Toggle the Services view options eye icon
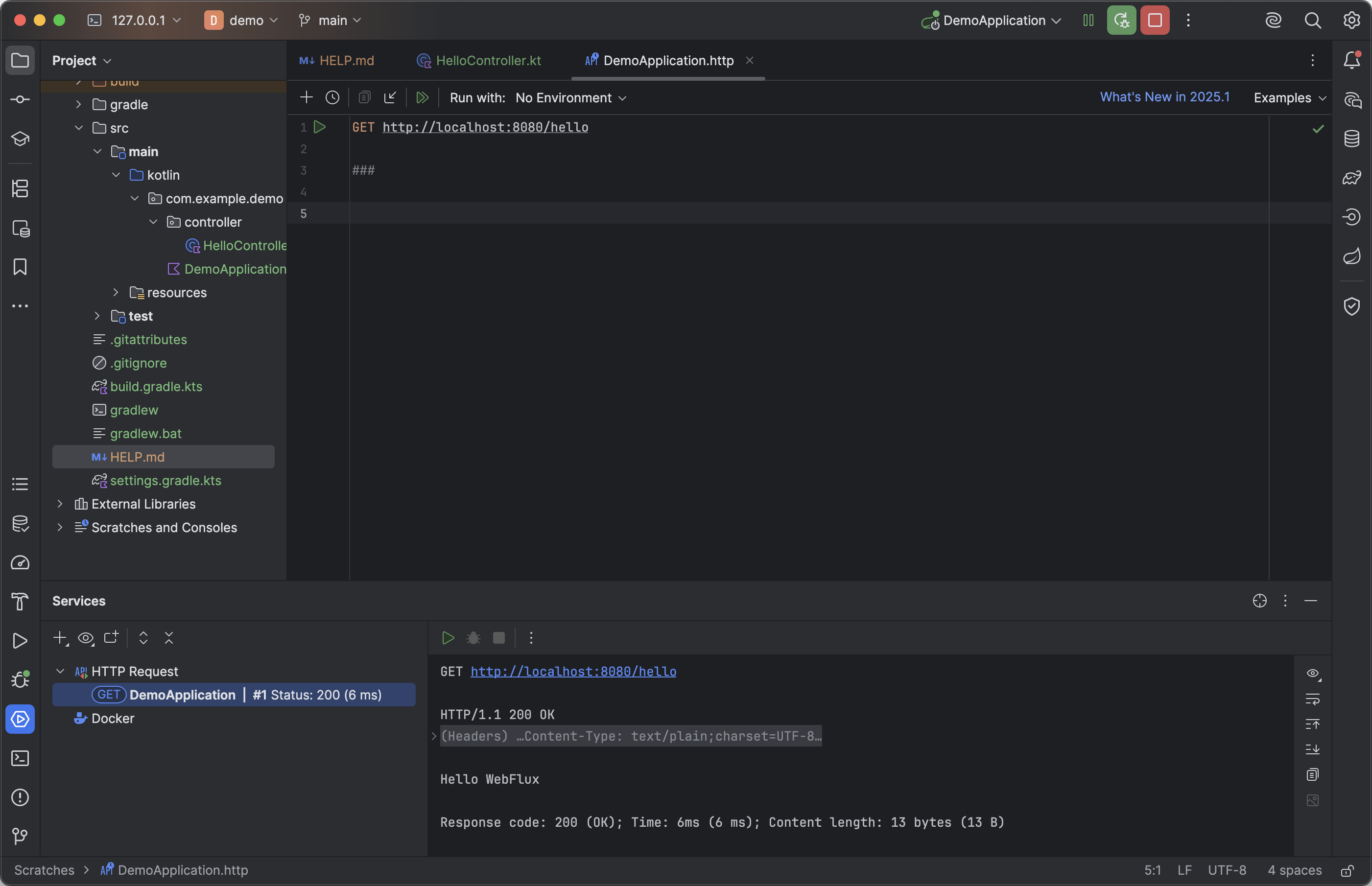 86,638
